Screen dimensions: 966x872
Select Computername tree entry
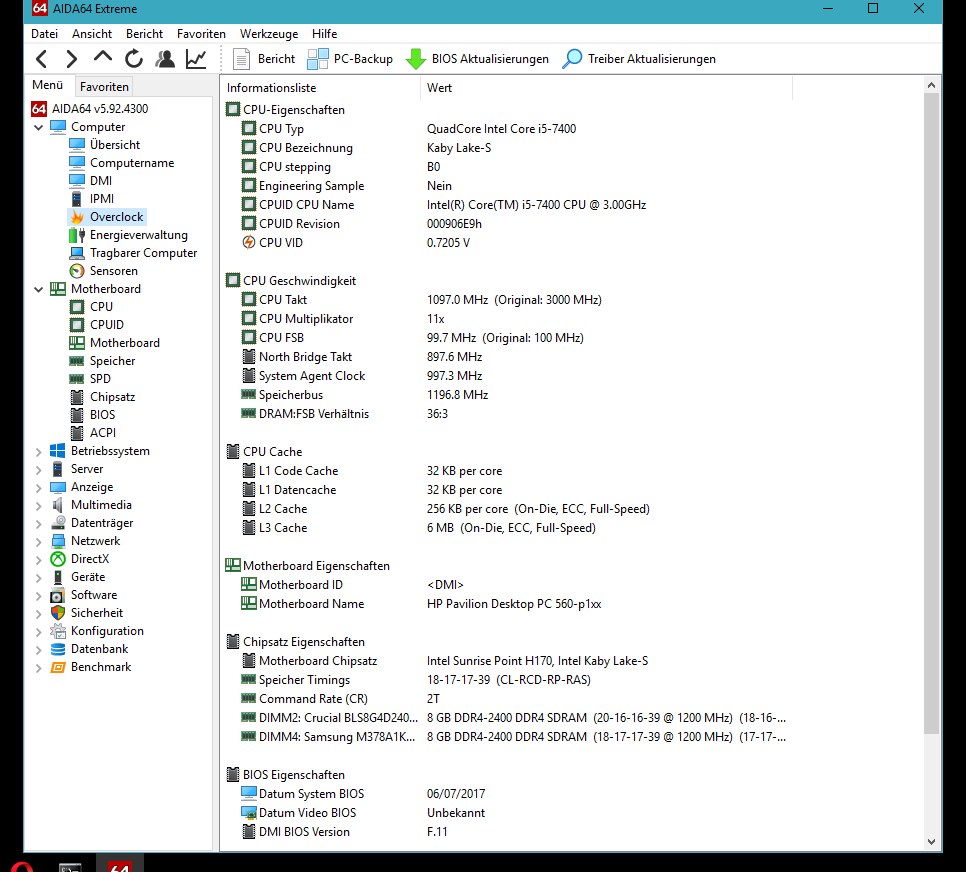coord(121,163)
